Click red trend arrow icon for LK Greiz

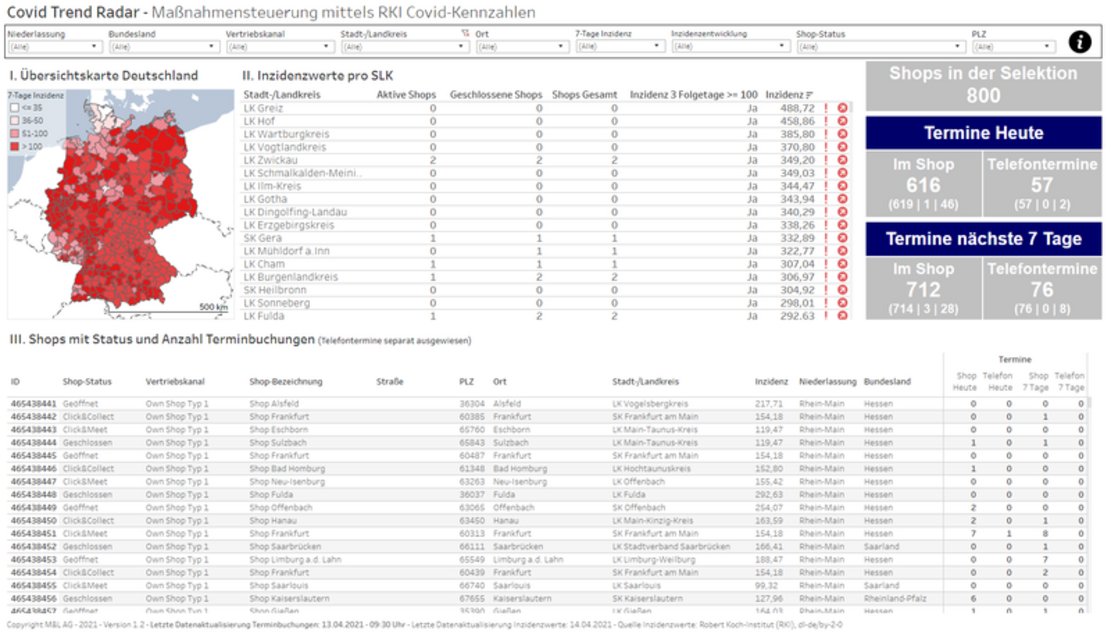(842, 108)
